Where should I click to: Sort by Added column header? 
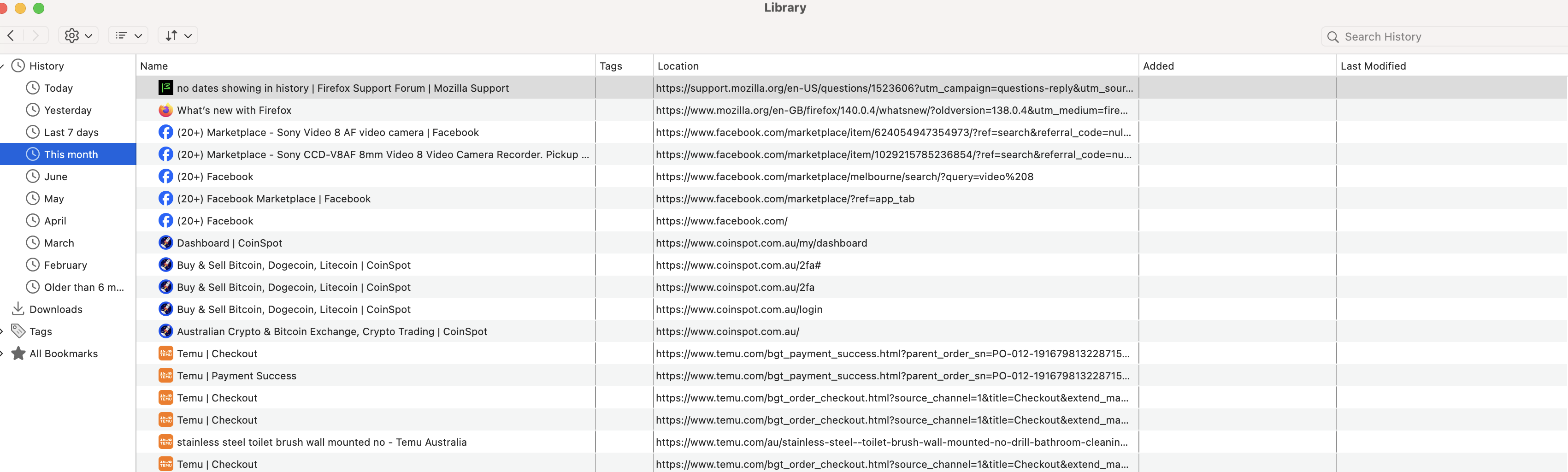1237,66
